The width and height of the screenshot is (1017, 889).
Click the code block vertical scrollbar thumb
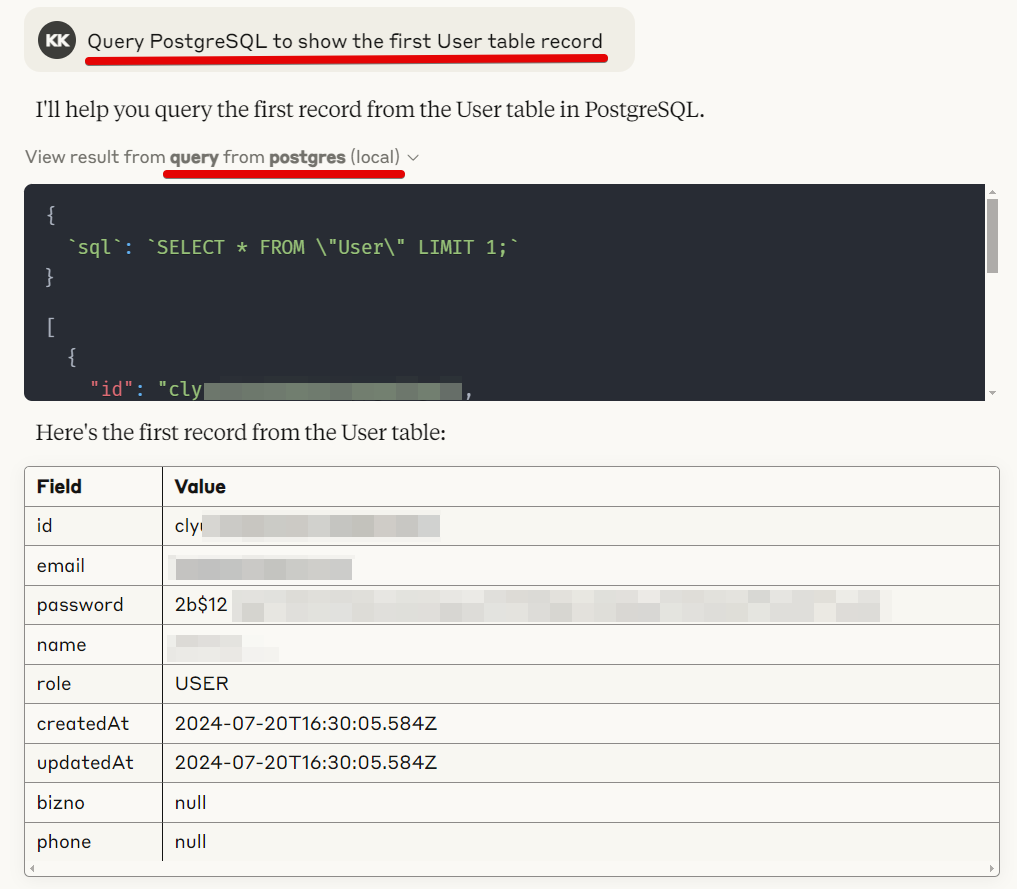(x=992, y=236)
